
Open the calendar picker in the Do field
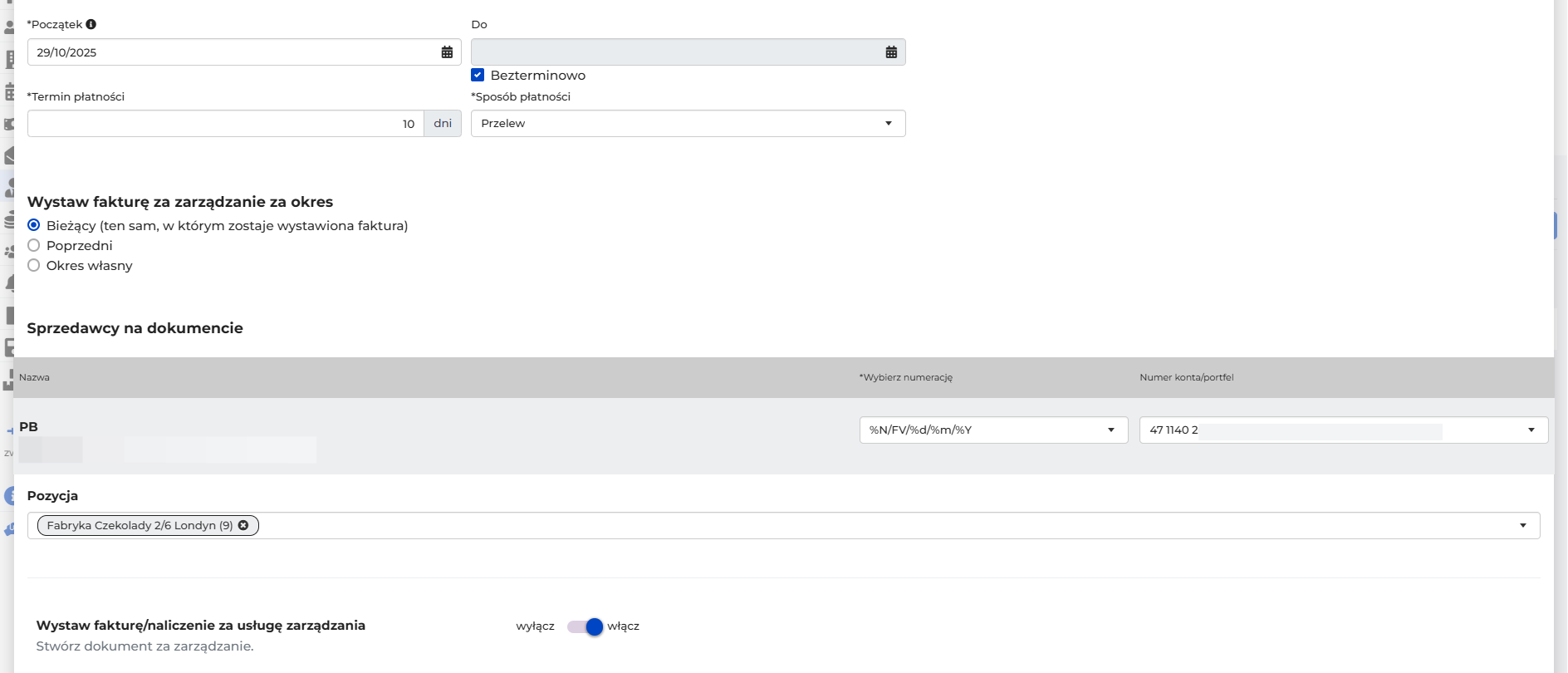coord(891,52)
